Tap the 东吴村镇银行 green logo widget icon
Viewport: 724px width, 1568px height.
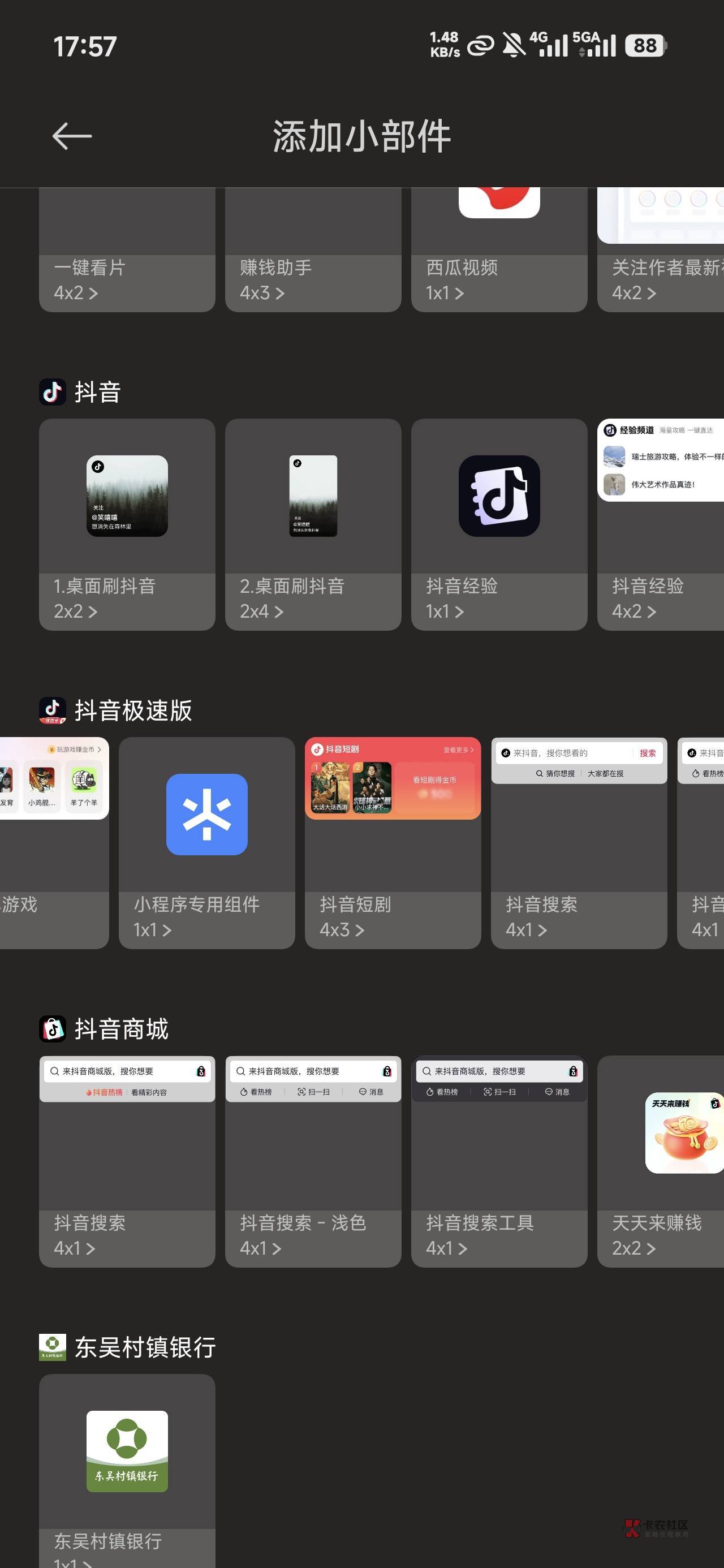point(127,1451)
